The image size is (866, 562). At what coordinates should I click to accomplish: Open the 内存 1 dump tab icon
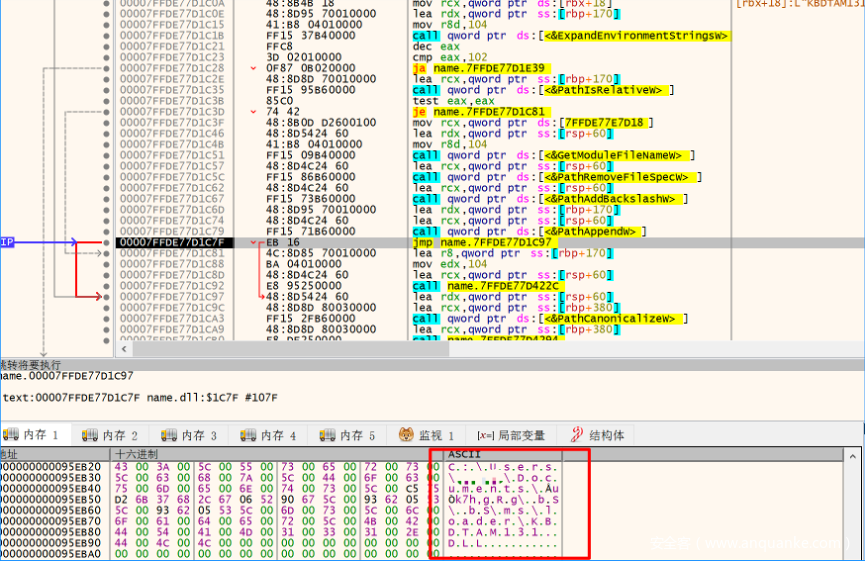pos(12,435)
